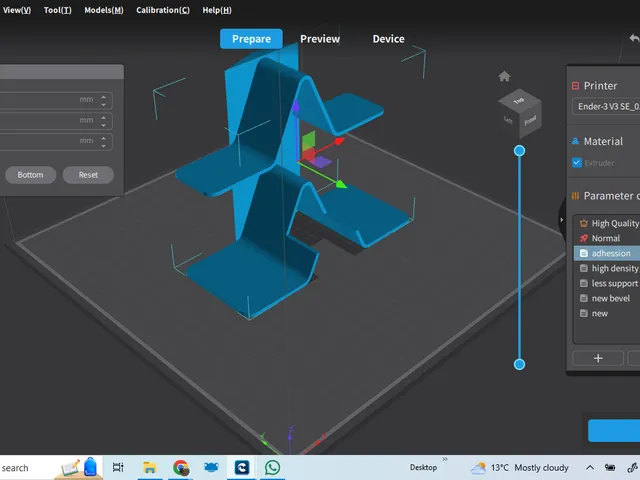This screenshot has width=640, height=480.
Task: Click the undo arrow icon
Action: tap(634, 38)
